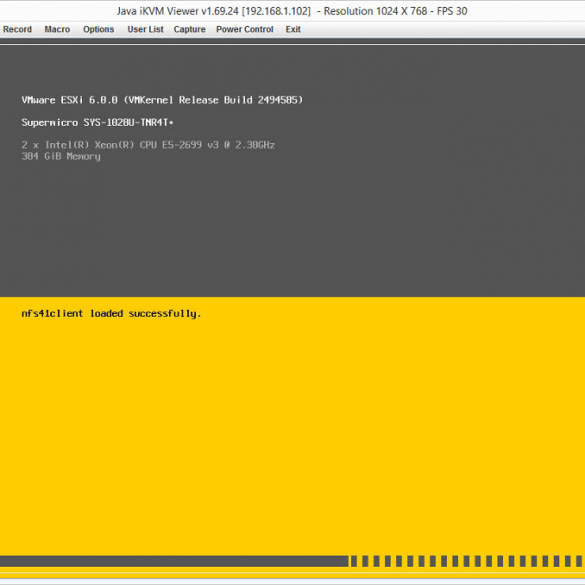The height and width of the screenshot is (585, 585).
Task: Click the 'VMware ESXi 6.0.0' build line
Action: coord(162,100)
